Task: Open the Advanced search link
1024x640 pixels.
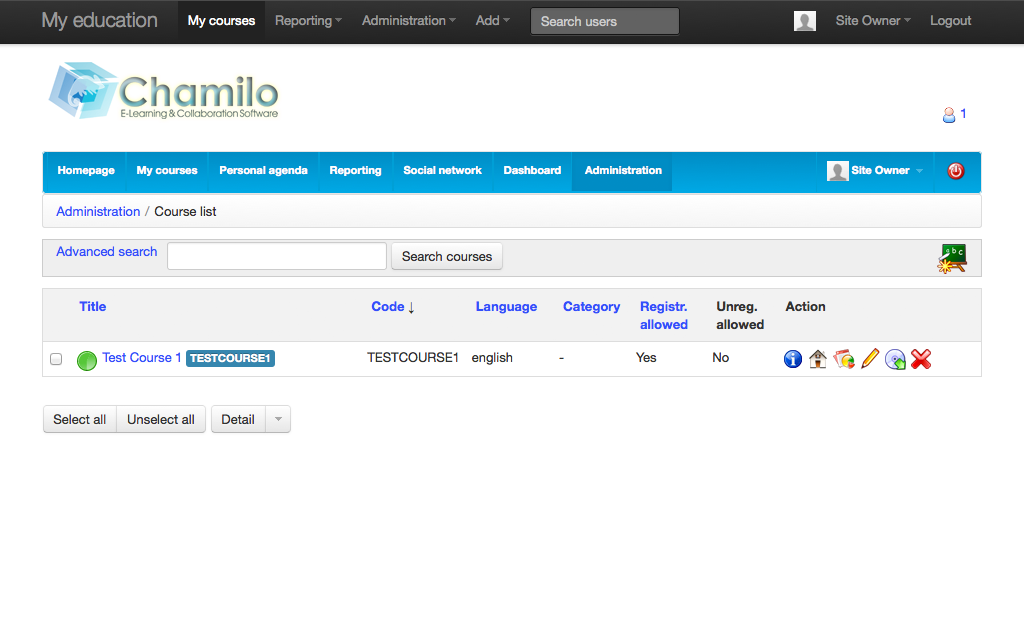Action: pyautogui.click(x=106, y=252)
